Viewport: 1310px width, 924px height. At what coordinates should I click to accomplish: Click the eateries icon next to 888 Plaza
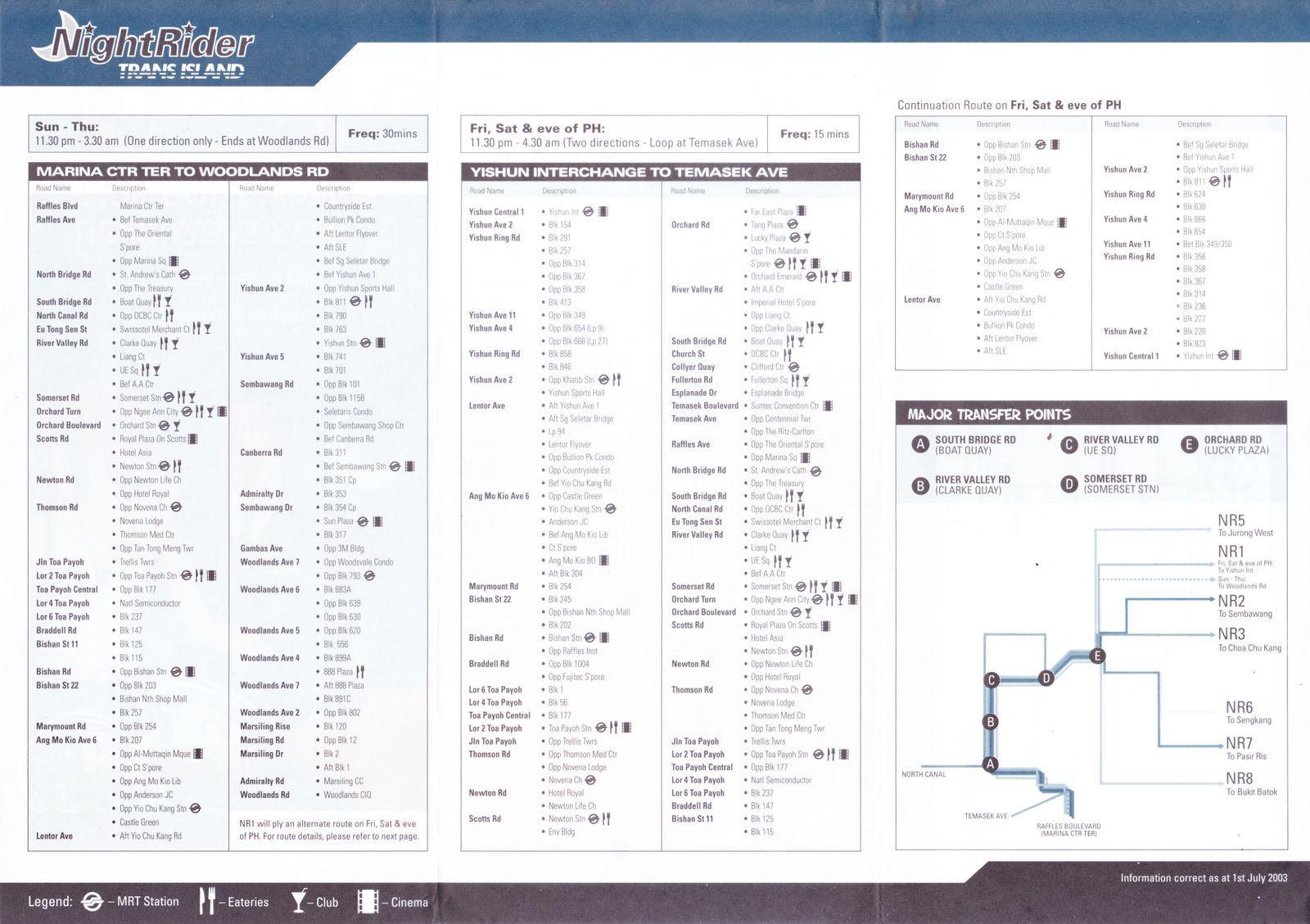(x=360, y=672)
